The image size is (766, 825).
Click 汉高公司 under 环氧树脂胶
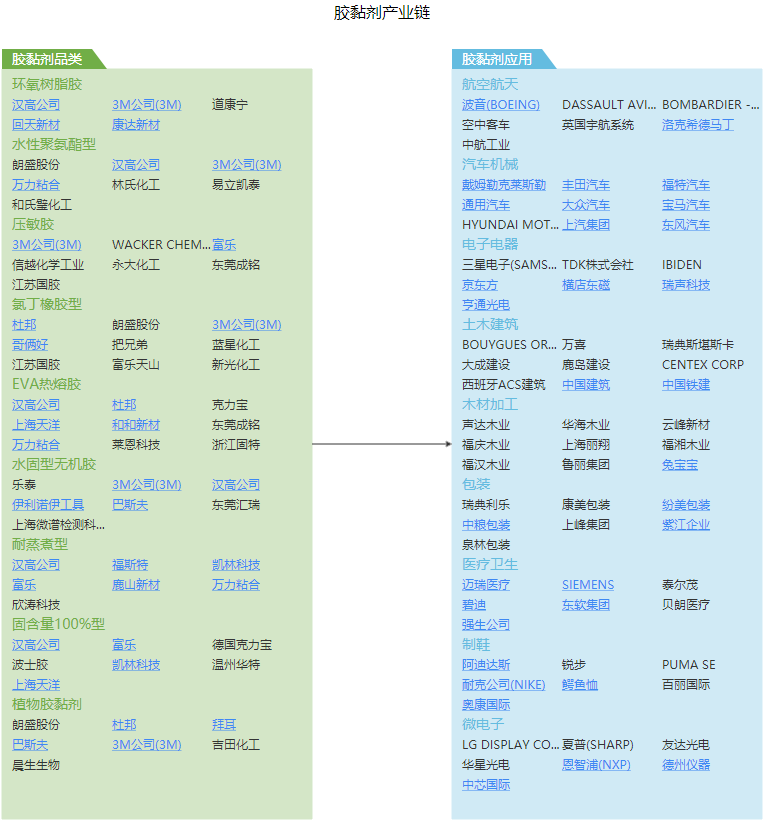[x=36, y=105]
